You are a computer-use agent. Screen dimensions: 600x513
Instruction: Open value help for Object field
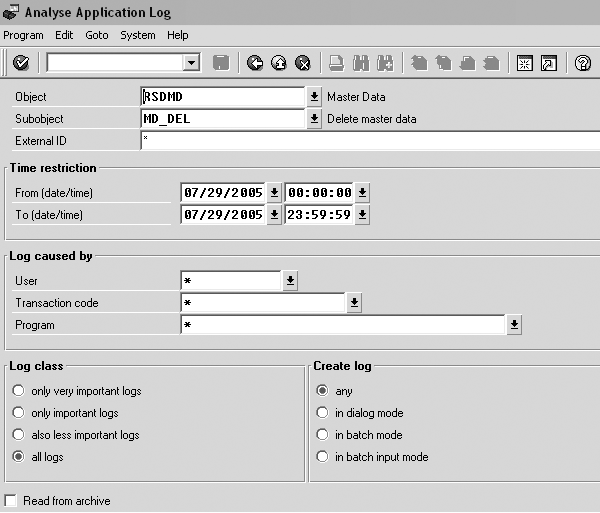coord(314,97)
